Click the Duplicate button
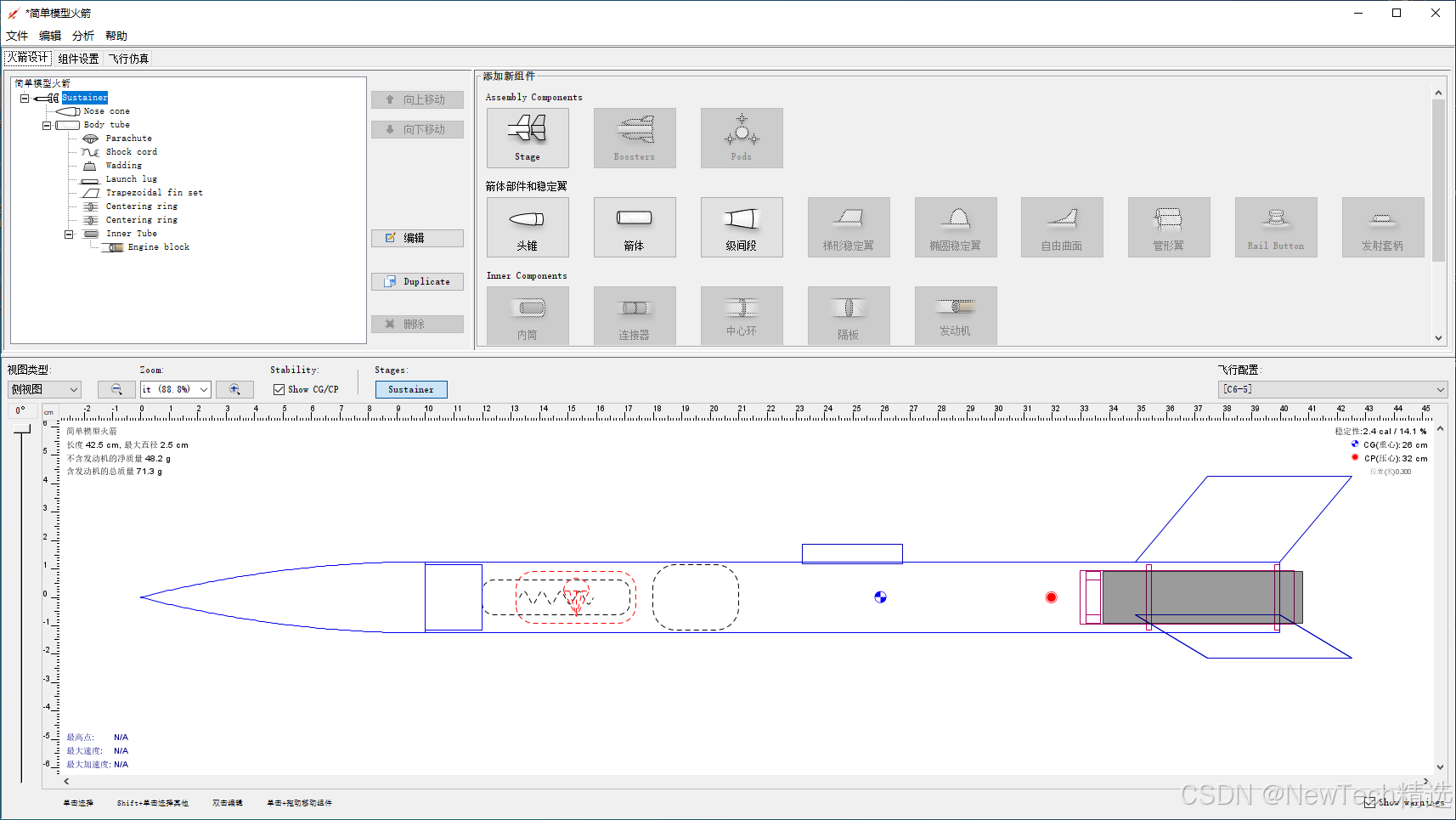Image resolution: width=1456 pixels, height=820 pixels. coord(417,281)
